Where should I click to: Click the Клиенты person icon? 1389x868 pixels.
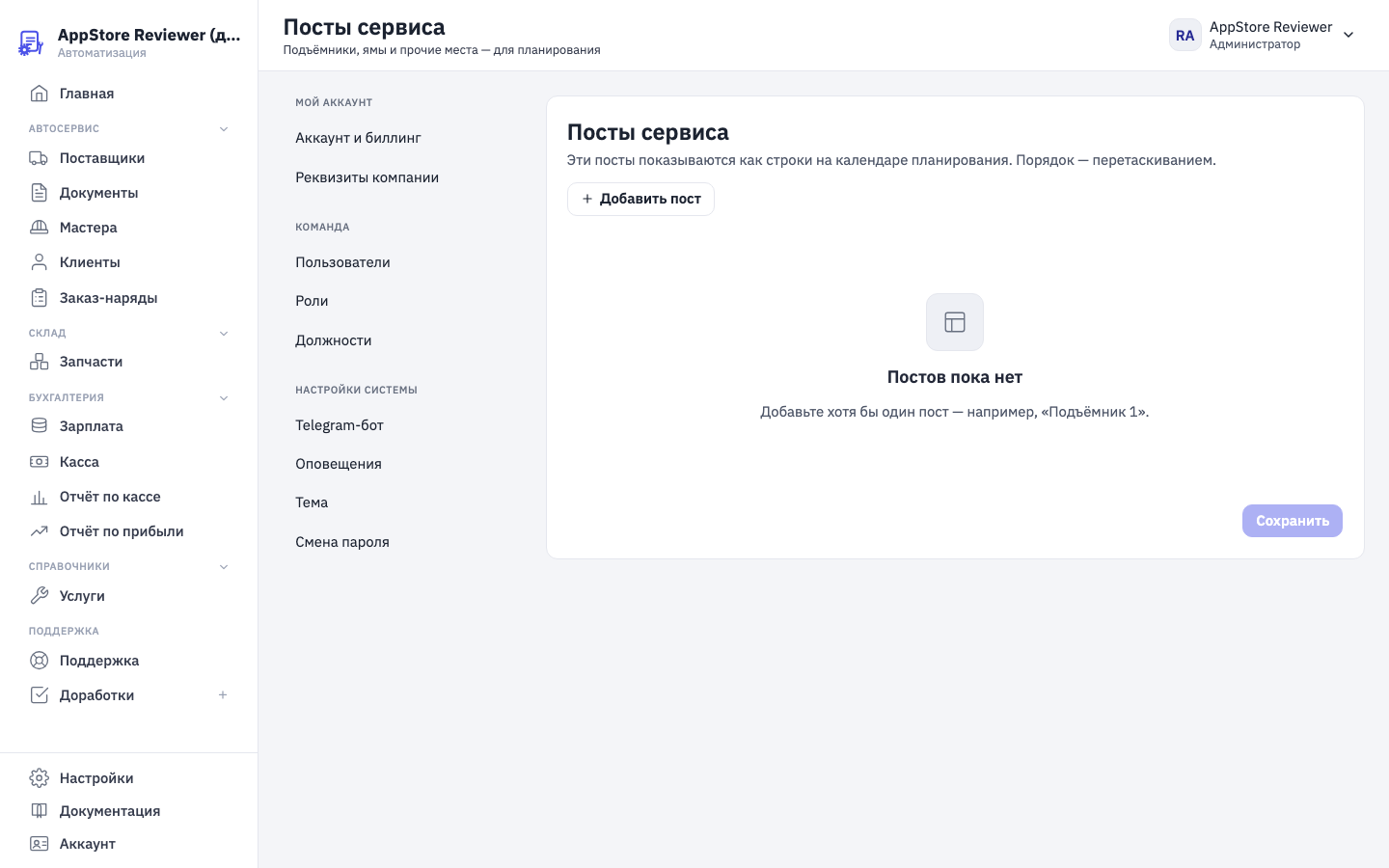pyautogui.click(x=39, y=262)
